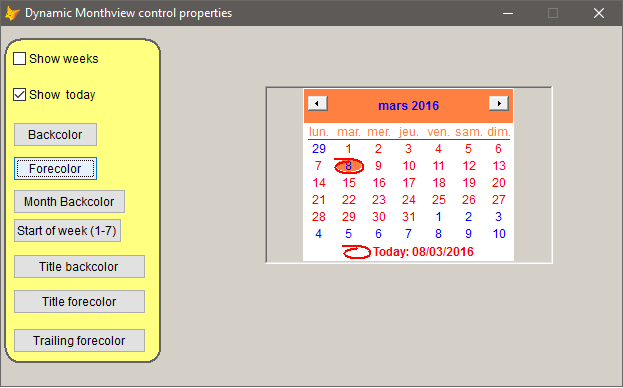Screen dimensions: 623x388
Task: Open Month Backcolor picker button
Action: click(70, 202)
